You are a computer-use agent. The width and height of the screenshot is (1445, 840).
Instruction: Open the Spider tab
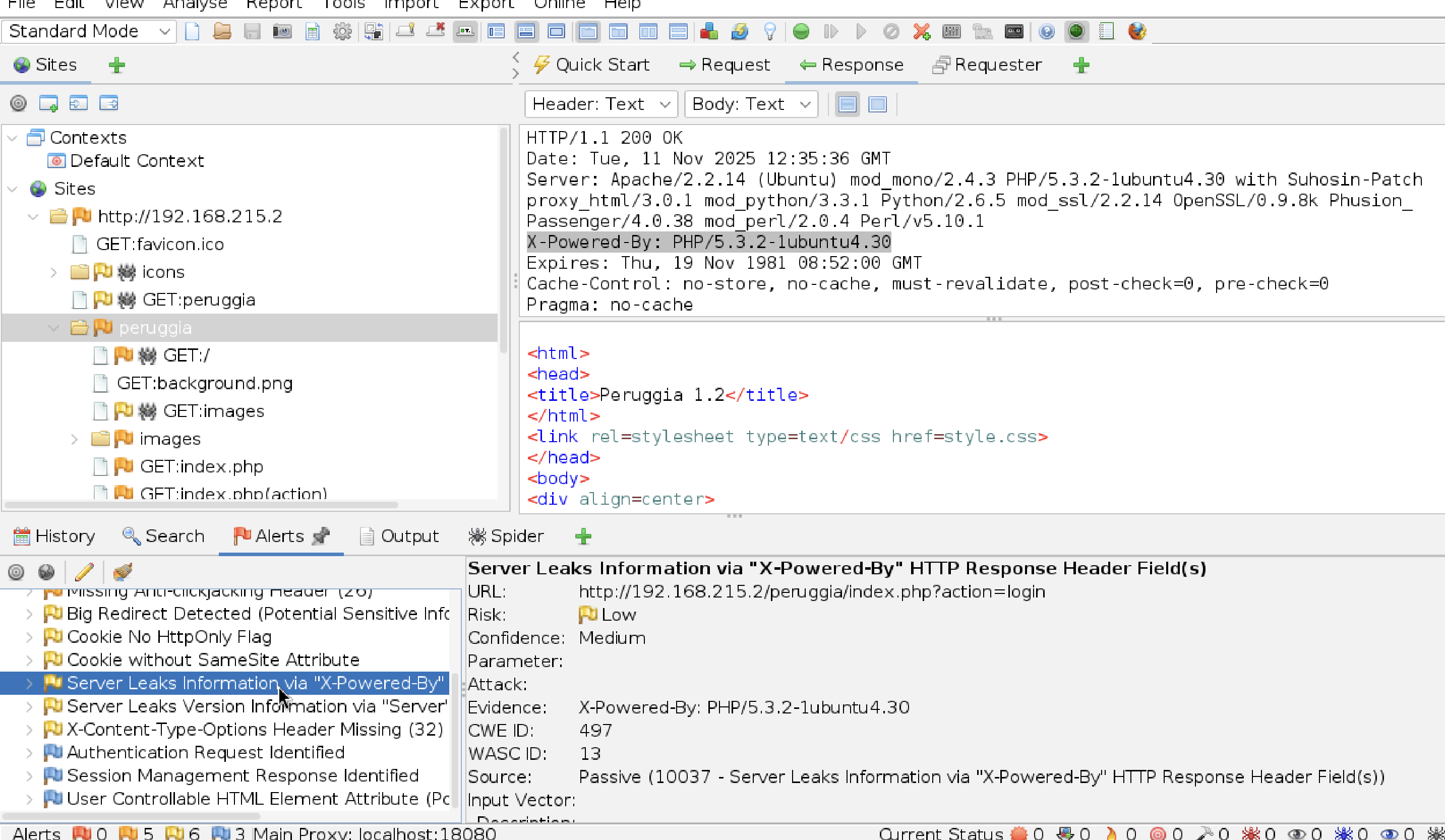click(x=506, y=536)
